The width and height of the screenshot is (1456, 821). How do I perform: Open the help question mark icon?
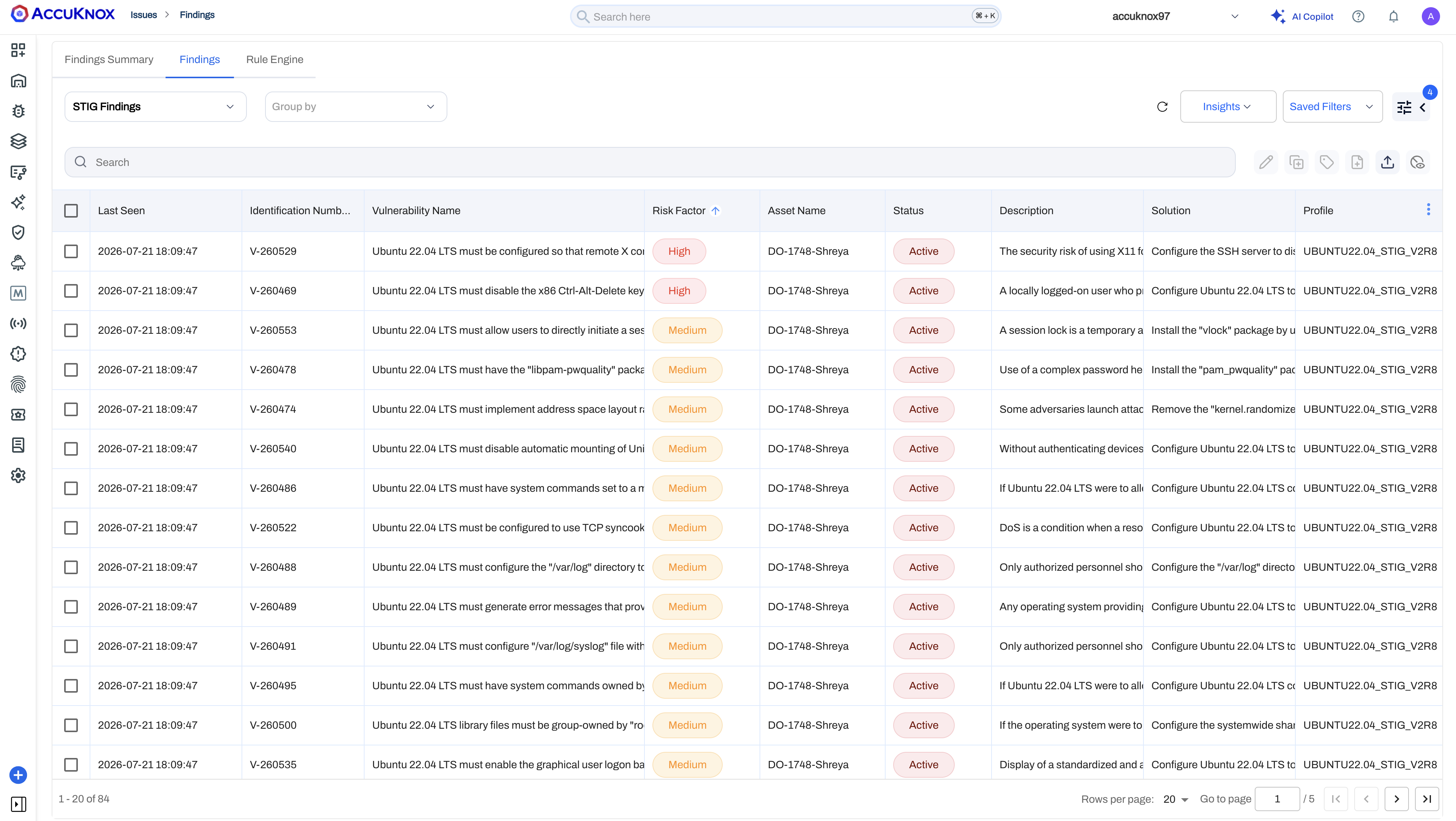pos(1358,16)
